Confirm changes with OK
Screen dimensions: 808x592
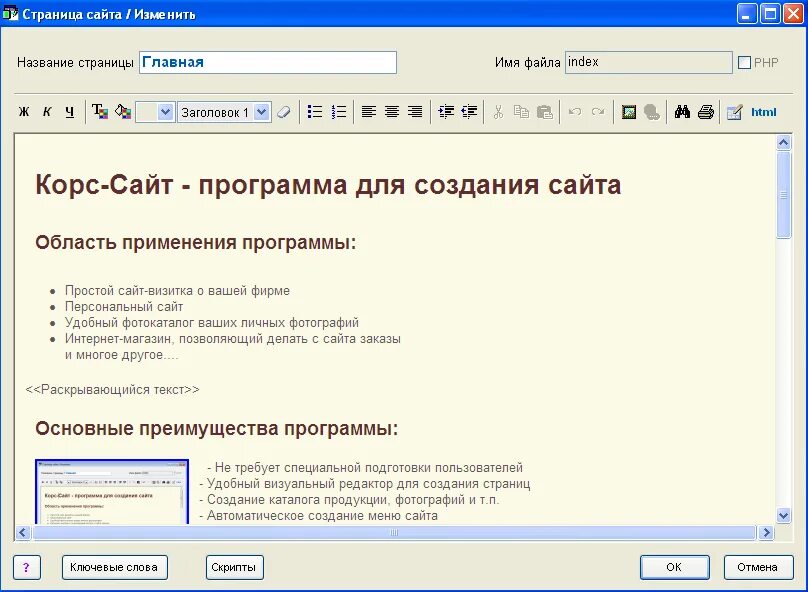click(675, 567)
